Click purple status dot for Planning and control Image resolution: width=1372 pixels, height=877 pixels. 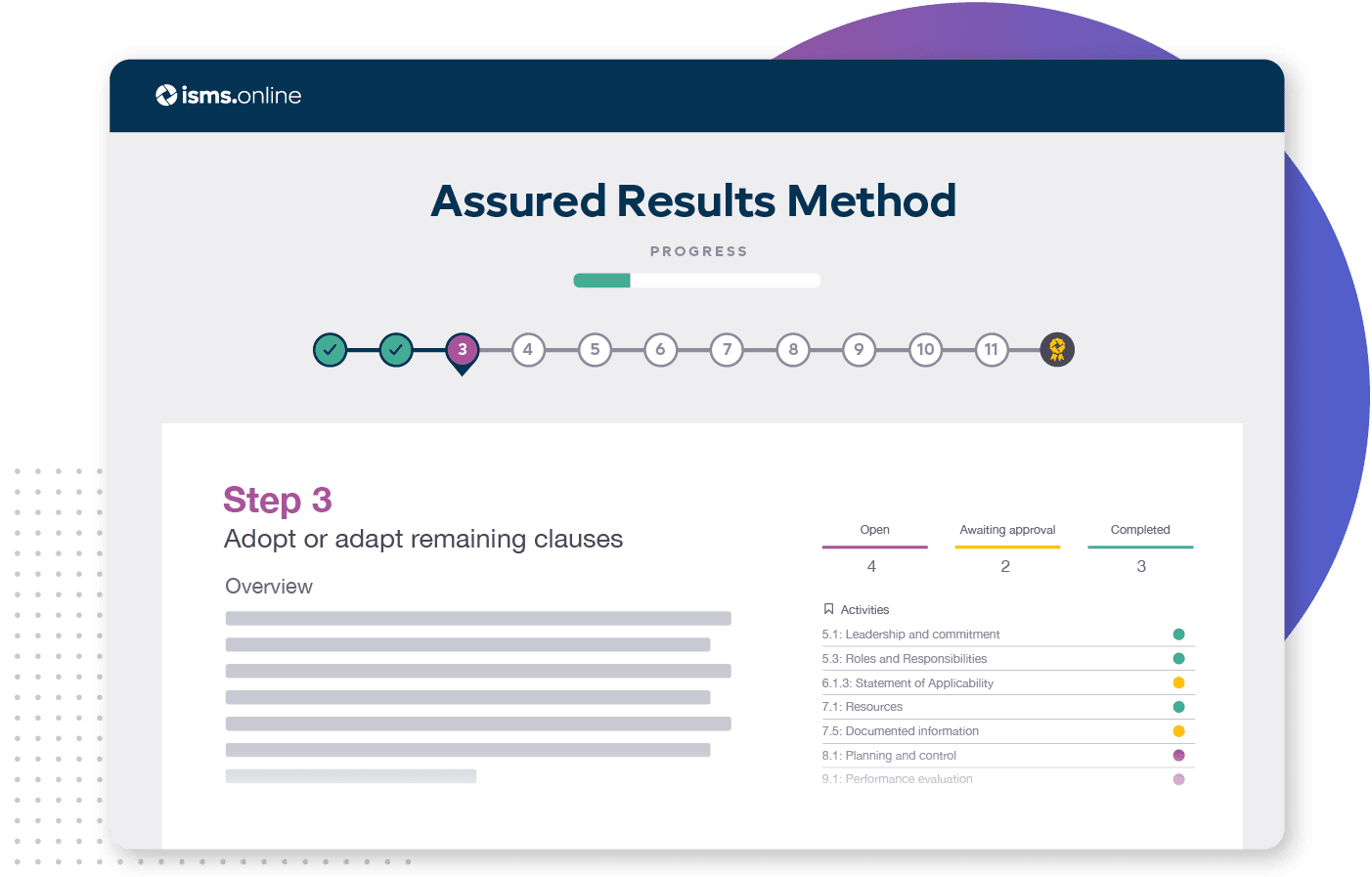pyautogui.click(x=1178, y=756)
